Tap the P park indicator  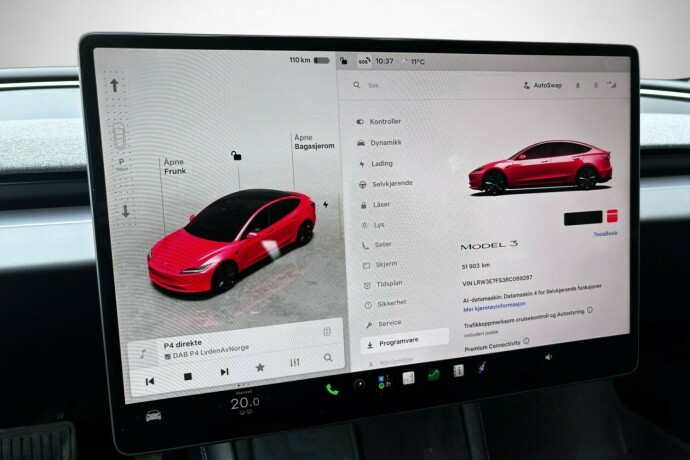[121, 162]
